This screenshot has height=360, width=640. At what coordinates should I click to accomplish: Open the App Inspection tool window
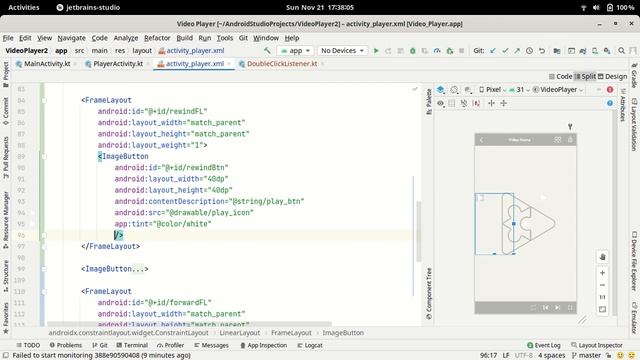coord(264,345)
